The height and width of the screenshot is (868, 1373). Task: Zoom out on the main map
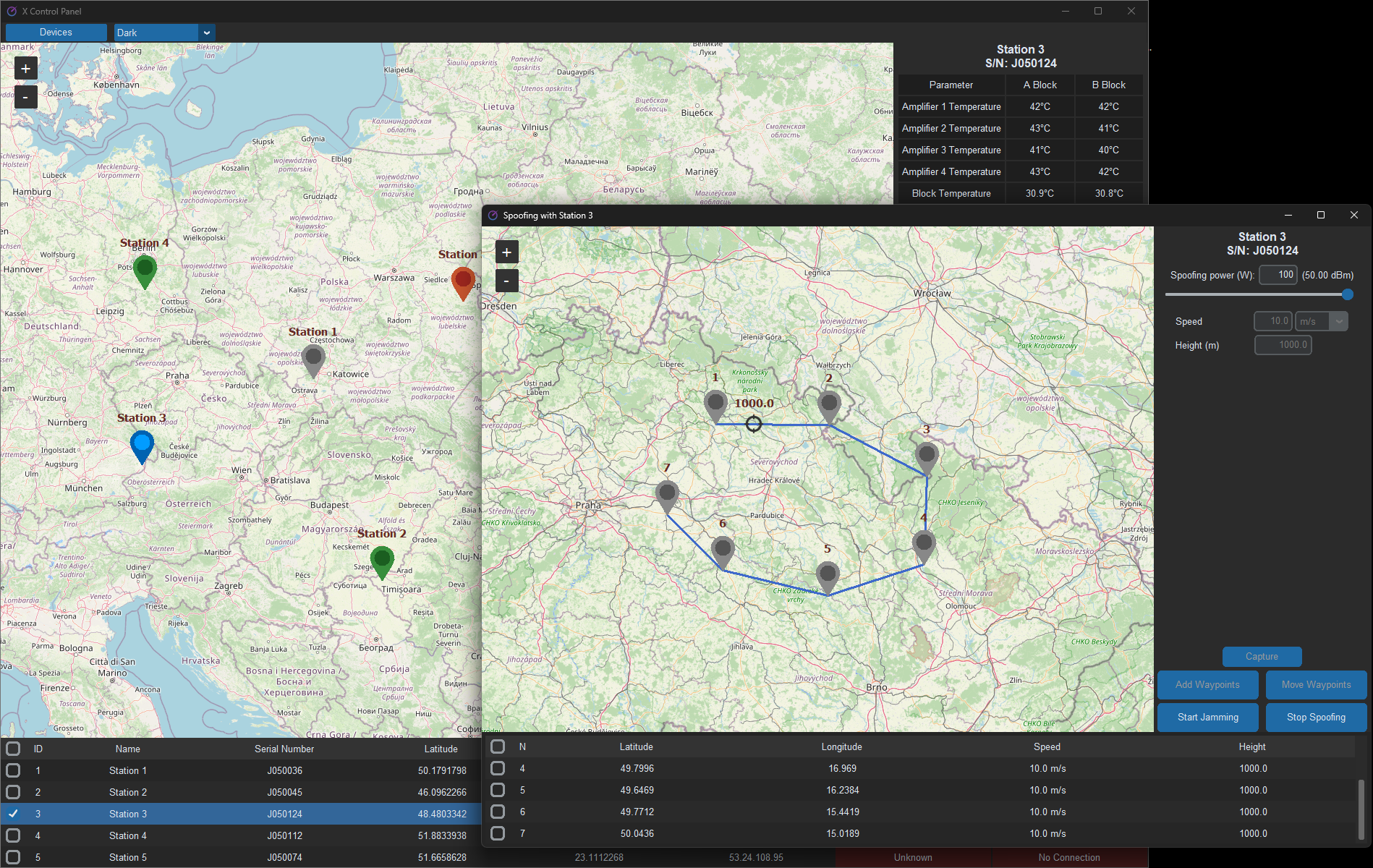[x=25, y=97]
